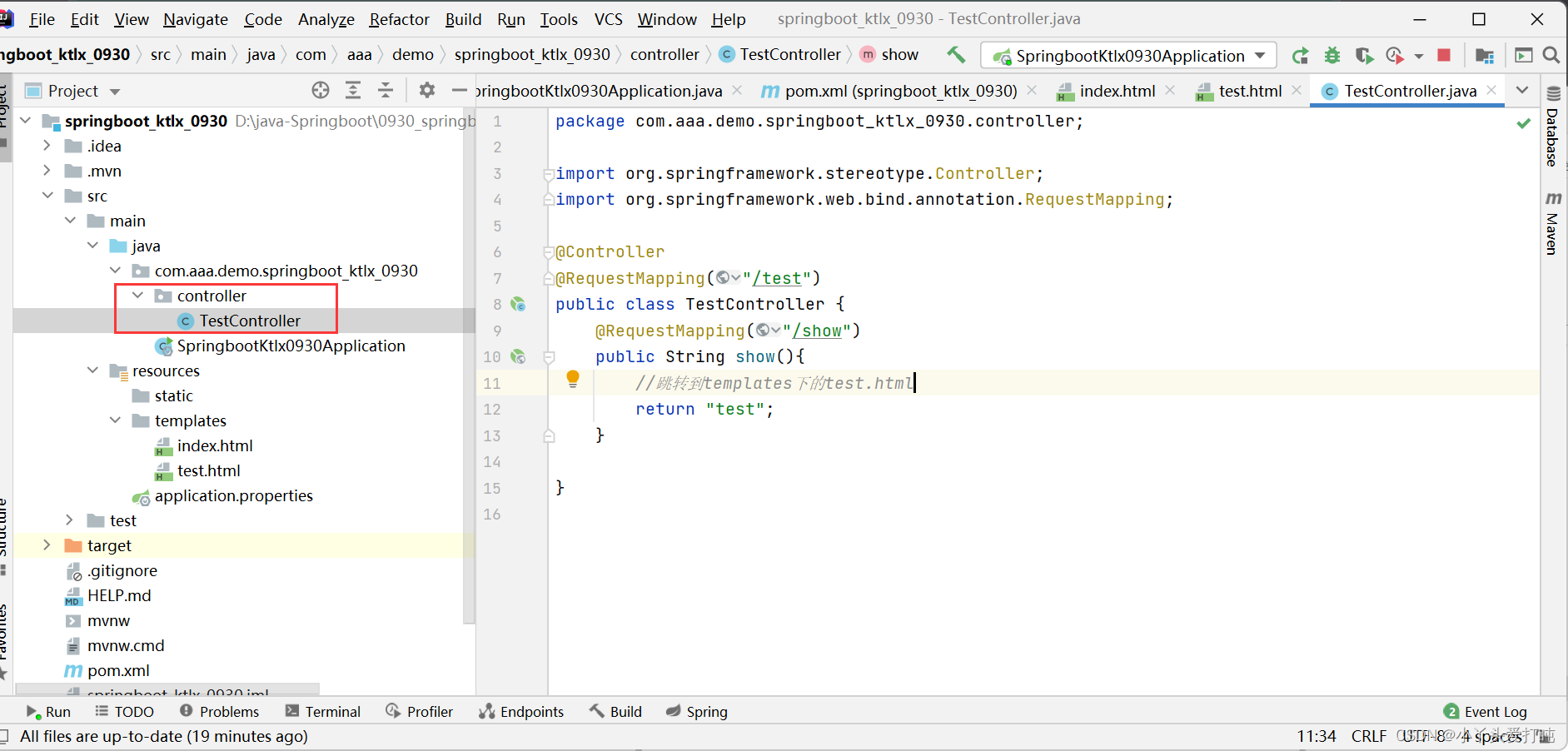Open the Refactor menu
Image resolution: width=1568 pixels, height=751 pixels.
coord(399,19)
